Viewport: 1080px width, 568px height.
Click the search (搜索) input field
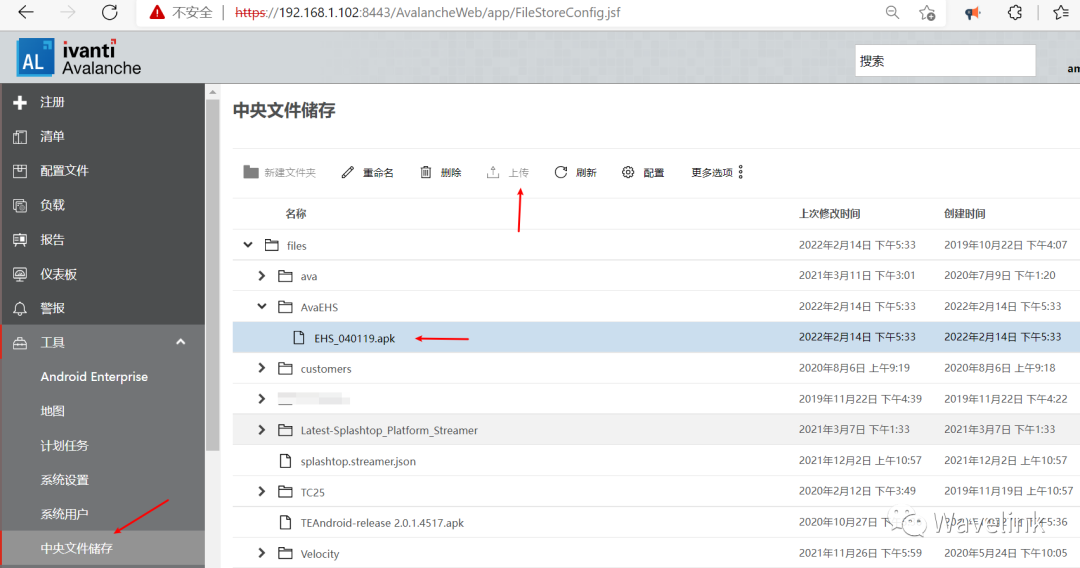(x=945, y=60)
